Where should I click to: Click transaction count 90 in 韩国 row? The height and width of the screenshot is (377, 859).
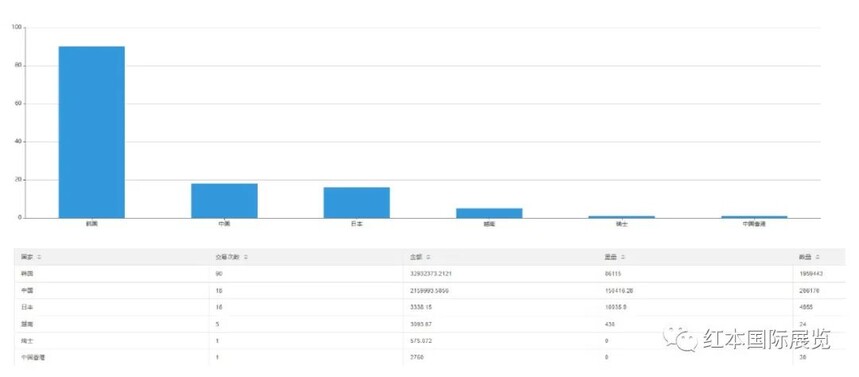coord(219,273)
